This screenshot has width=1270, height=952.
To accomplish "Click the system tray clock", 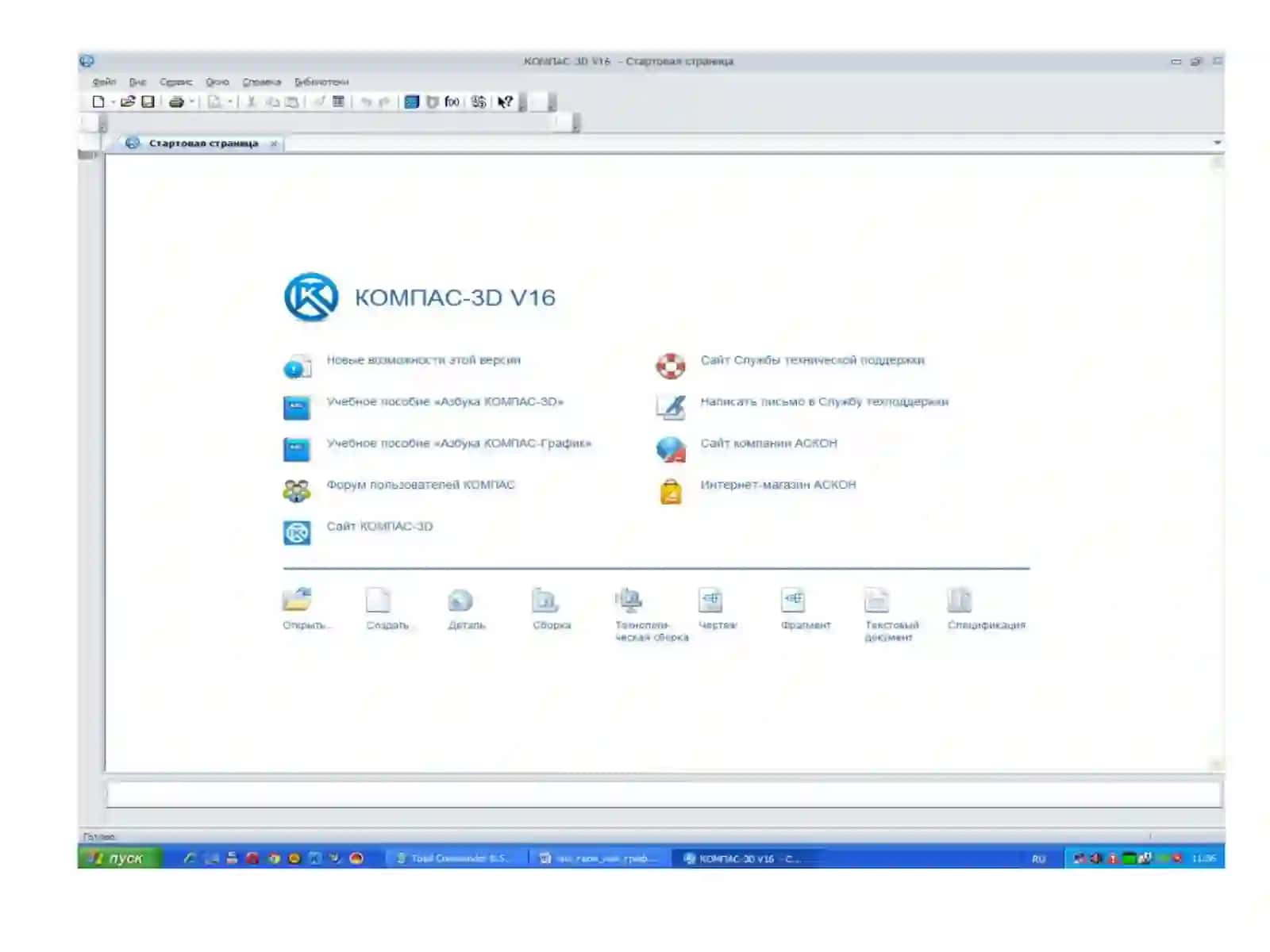I will 1203,858.
